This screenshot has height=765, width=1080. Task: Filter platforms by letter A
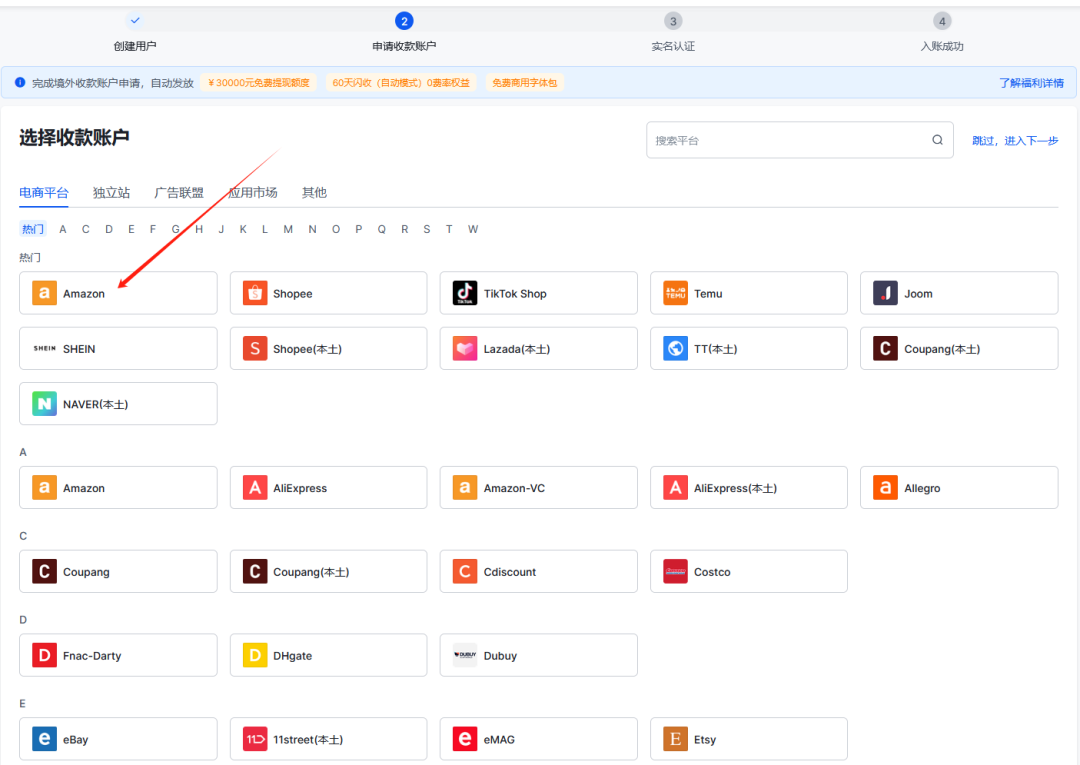(63, 229)
